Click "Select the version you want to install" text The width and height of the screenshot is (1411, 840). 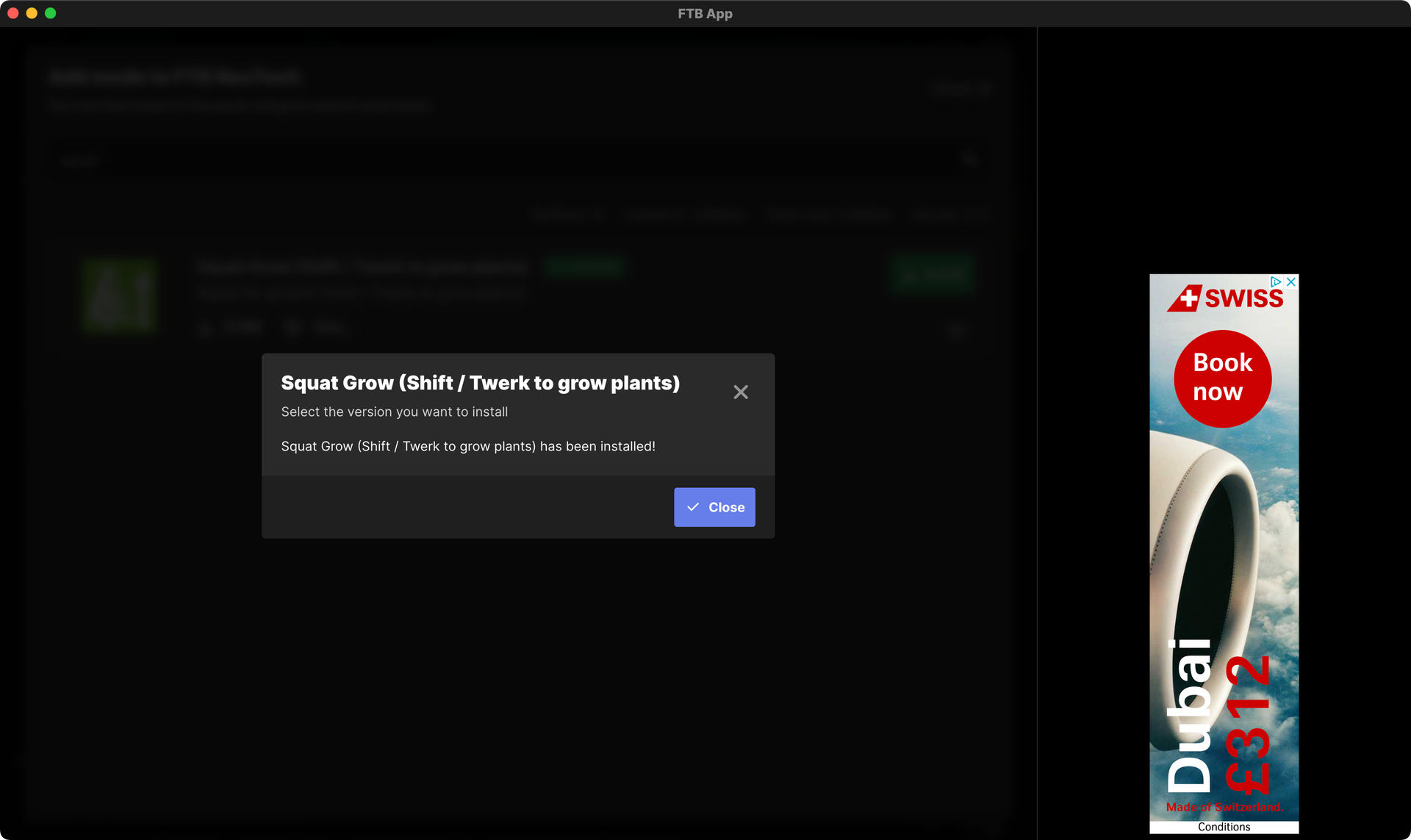tap(394, 412)
